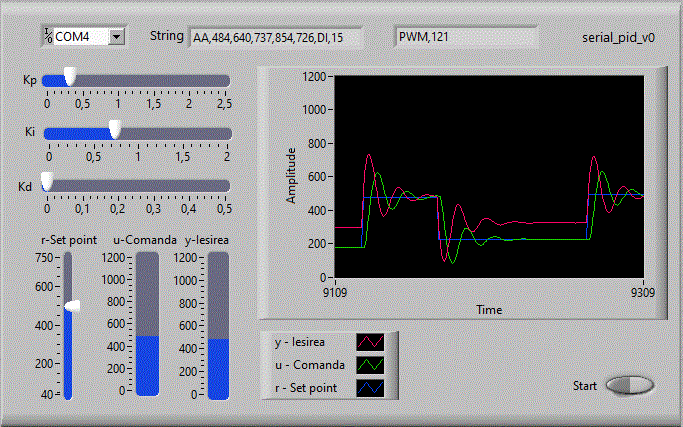Click the PWM,121 text field
This screenshot has height=427, width=683.
click(465, 37)
